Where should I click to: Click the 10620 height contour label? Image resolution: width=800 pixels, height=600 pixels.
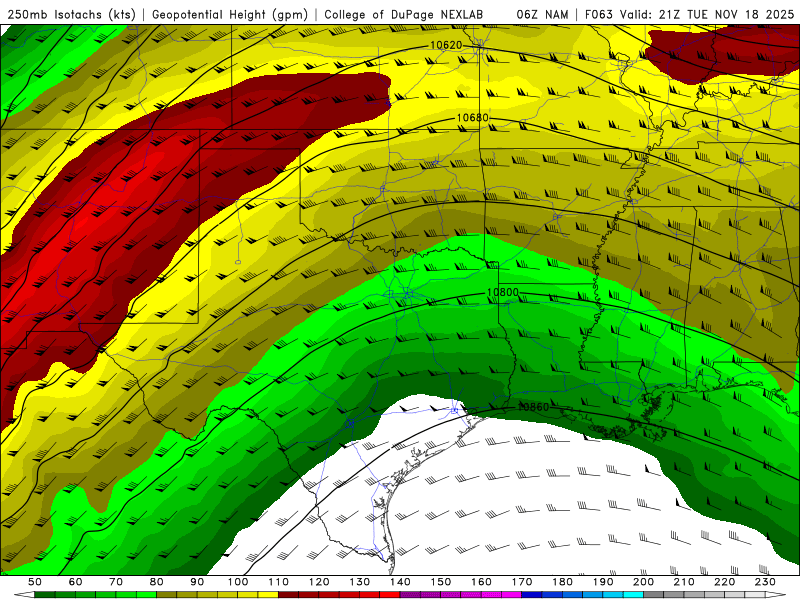(x=446, y=45)
